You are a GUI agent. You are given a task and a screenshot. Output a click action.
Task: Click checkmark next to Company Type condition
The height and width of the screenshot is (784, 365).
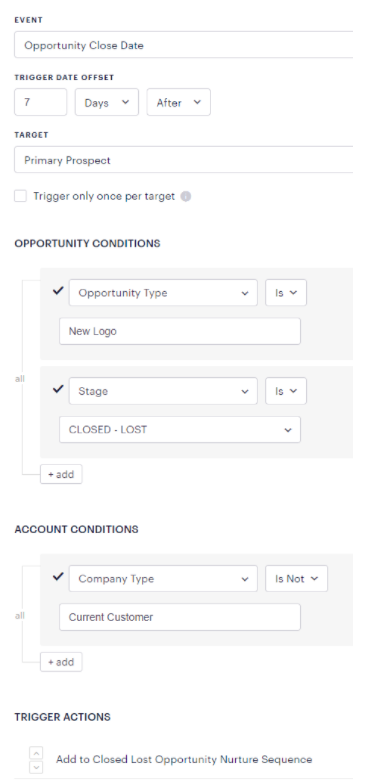tap(58, 576)
